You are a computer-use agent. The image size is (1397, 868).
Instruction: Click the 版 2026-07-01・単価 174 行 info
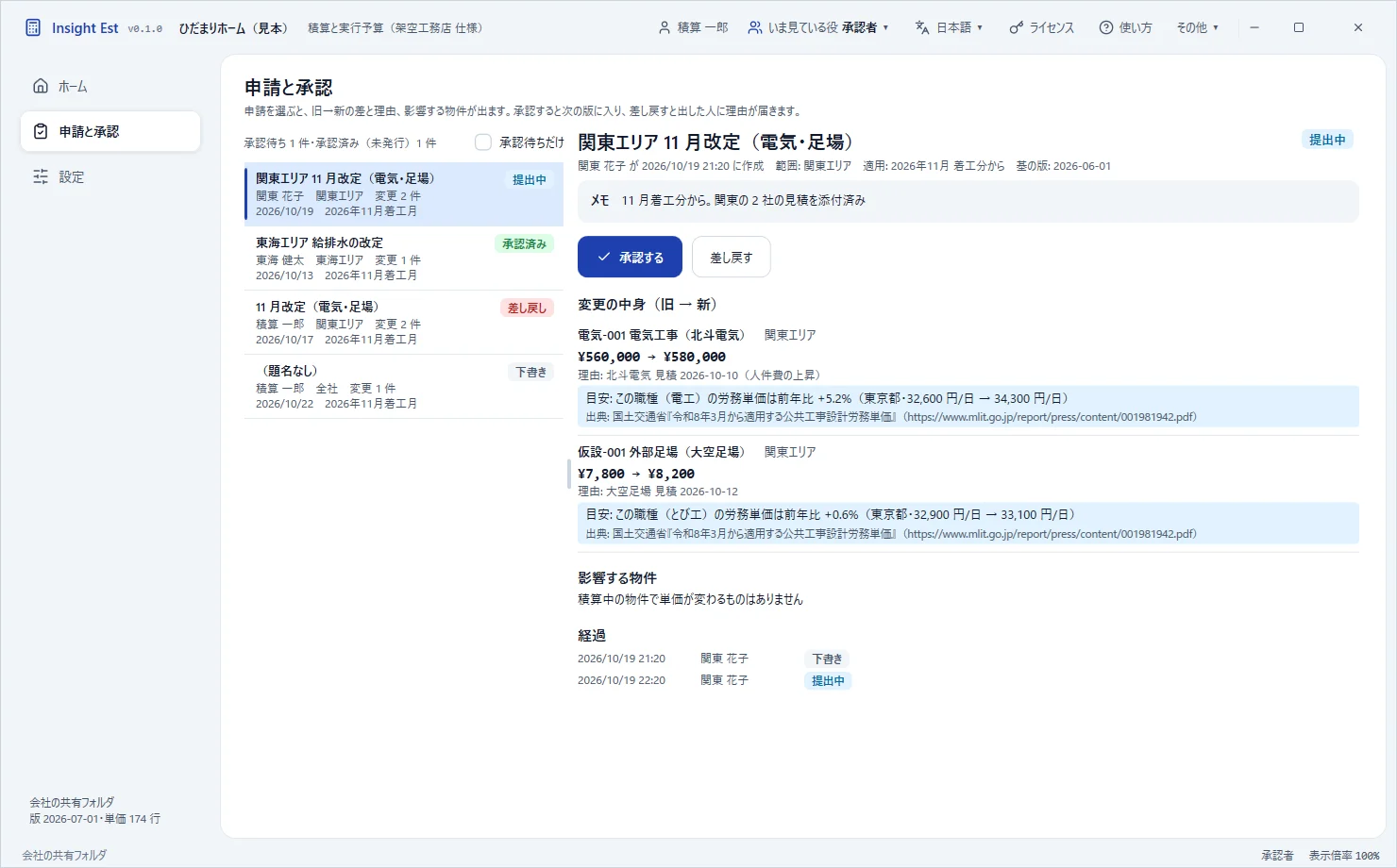[94, 819]
